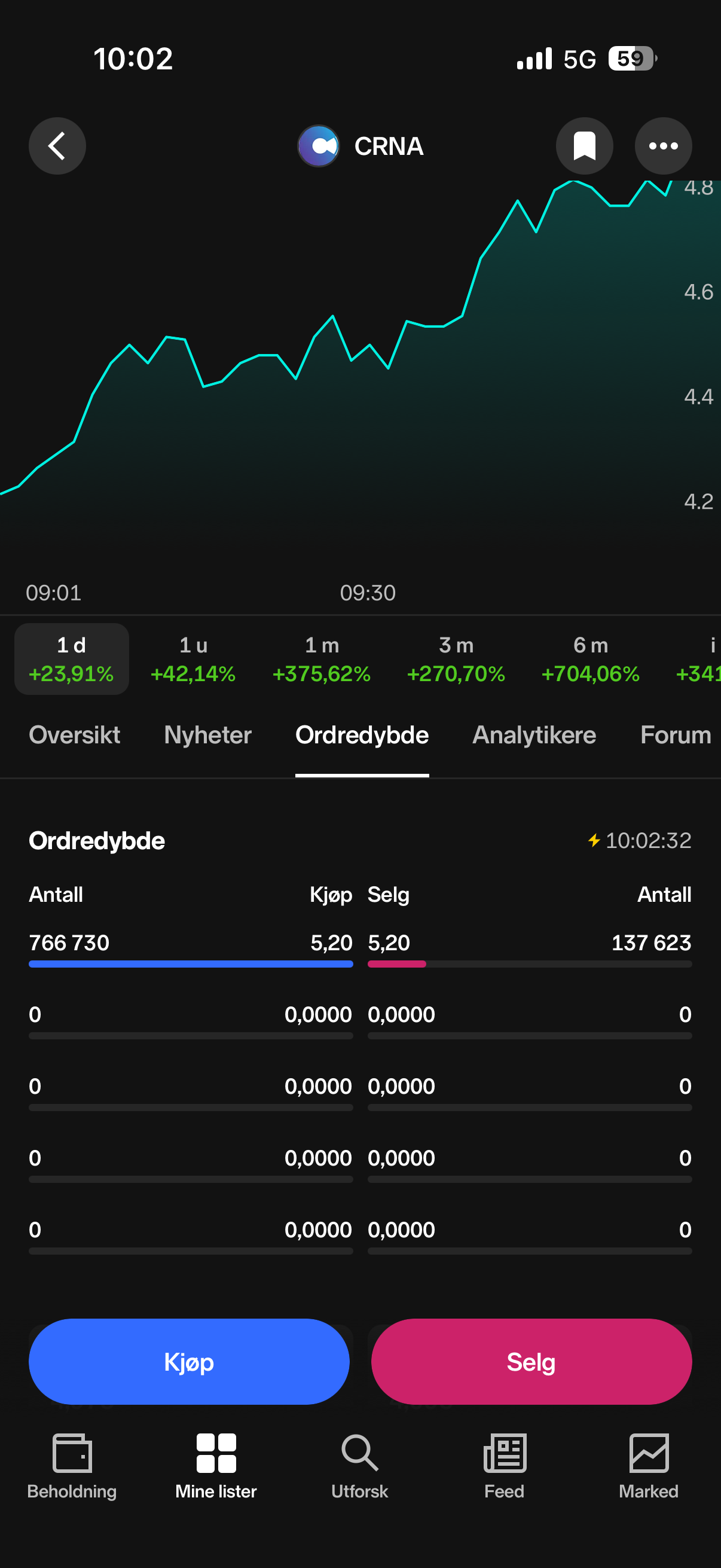Screen dimensions: 721x1568
Task: Select the 1 u time range
Action: tap(193, 659)
